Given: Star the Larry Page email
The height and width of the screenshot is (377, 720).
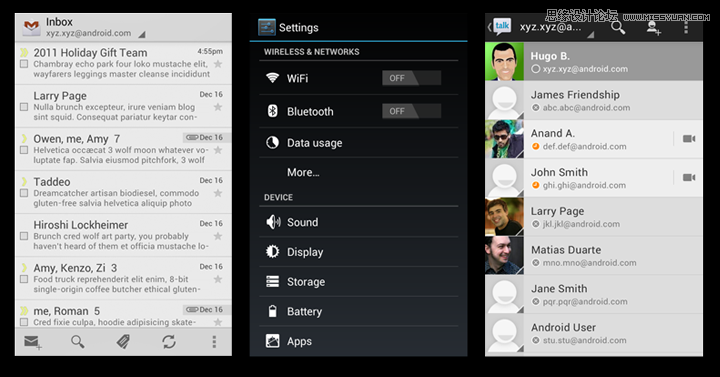Looking at the screenshot, I should [x=218, y=107].
